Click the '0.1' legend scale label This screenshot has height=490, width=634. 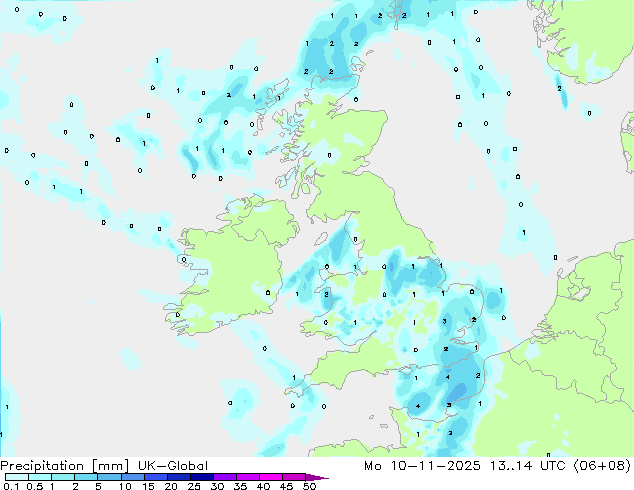[11, 486]
